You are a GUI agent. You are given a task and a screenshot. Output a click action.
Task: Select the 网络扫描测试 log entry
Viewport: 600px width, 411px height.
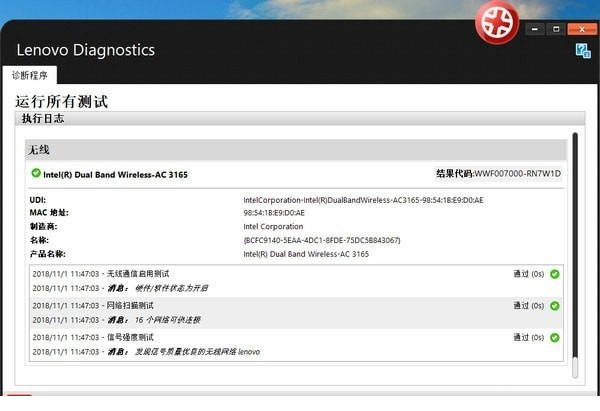[x=93, y=306]
